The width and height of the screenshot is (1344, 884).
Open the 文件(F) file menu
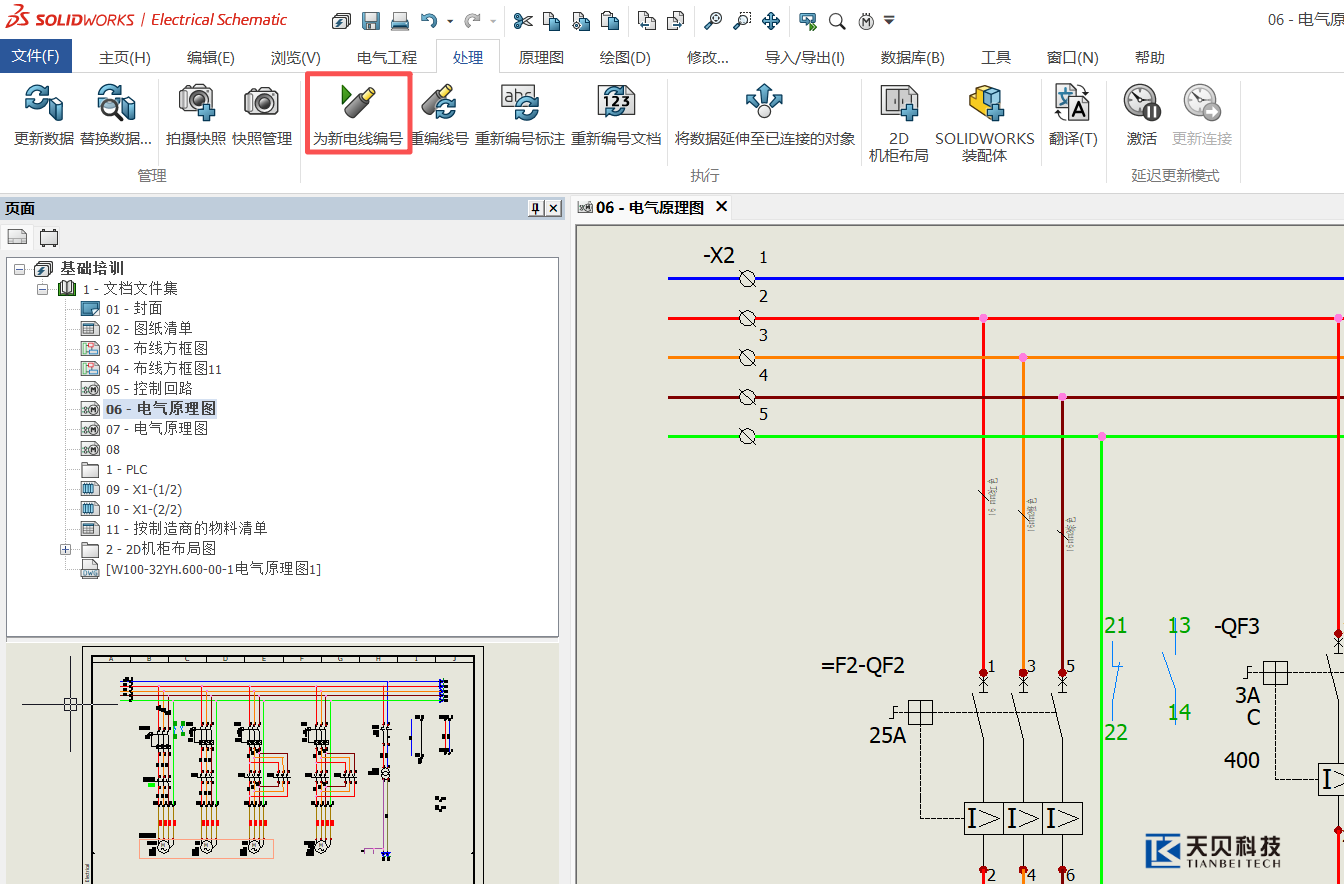coord(35,56)
